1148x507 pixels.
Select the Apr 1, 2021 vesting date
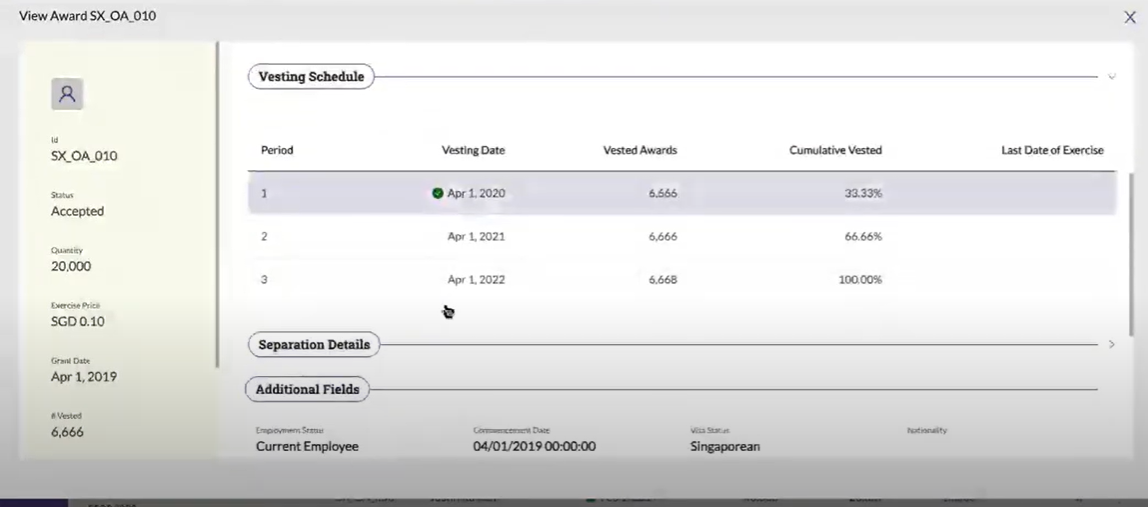click(476, 237)
